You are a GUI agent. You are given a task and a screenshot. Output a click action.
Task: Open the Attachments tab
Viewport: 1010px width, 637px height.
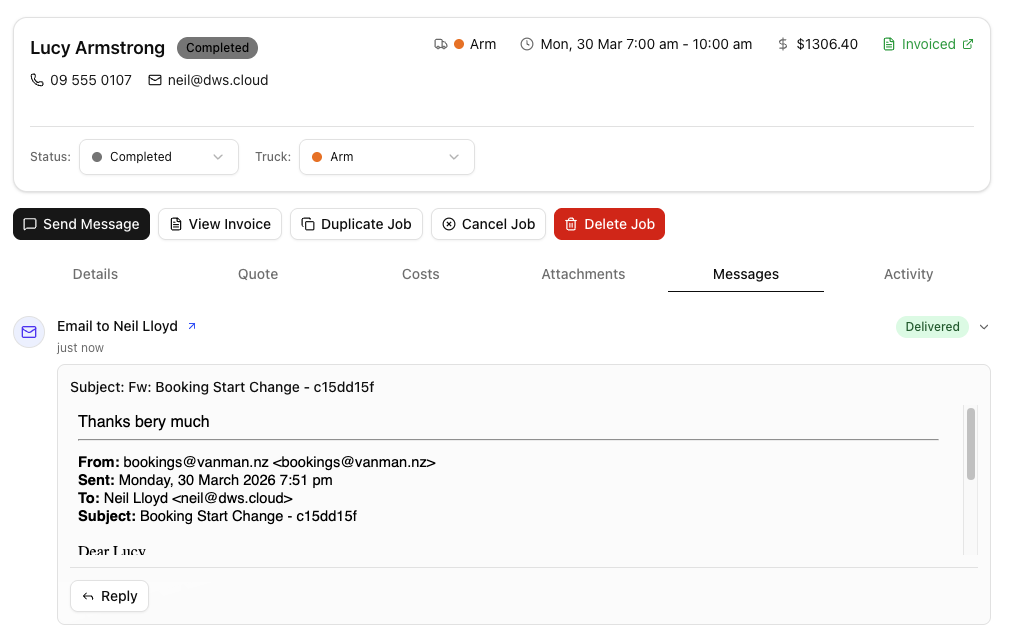(583, 274)
